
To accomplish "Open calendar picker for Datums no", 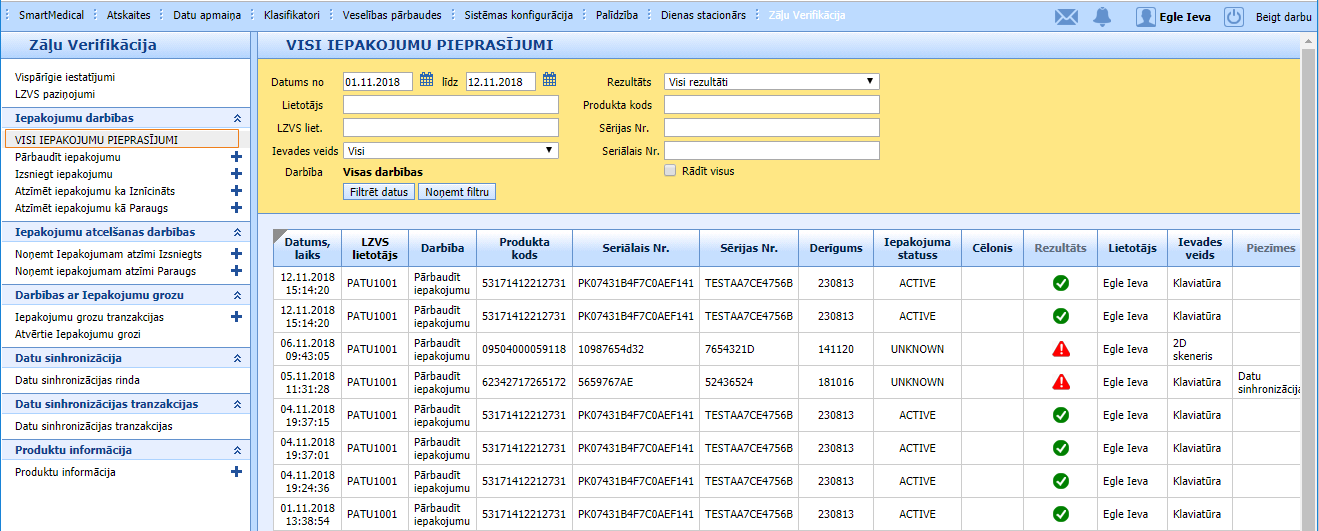I will 426,81.
